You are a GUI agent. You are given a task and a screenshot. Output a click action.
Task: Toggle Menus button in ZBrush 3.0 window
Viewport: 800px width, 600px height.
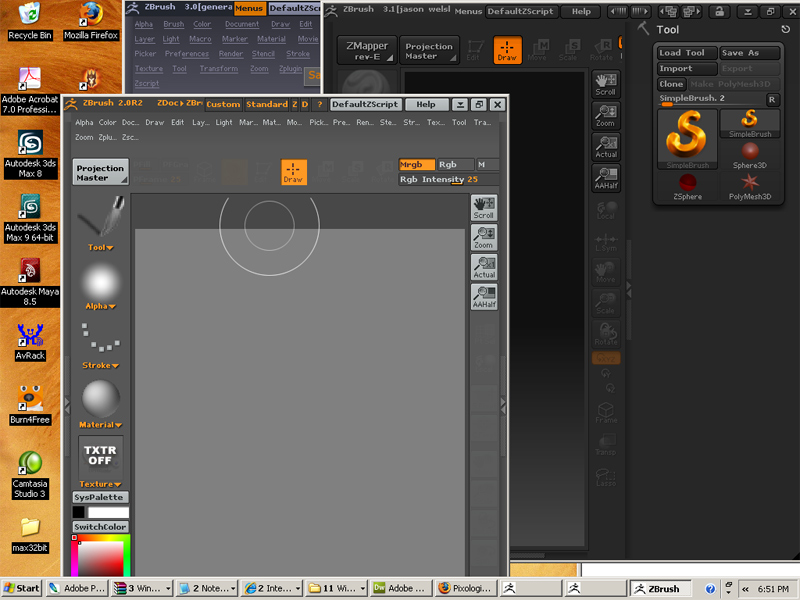click(x=249, y=8)
